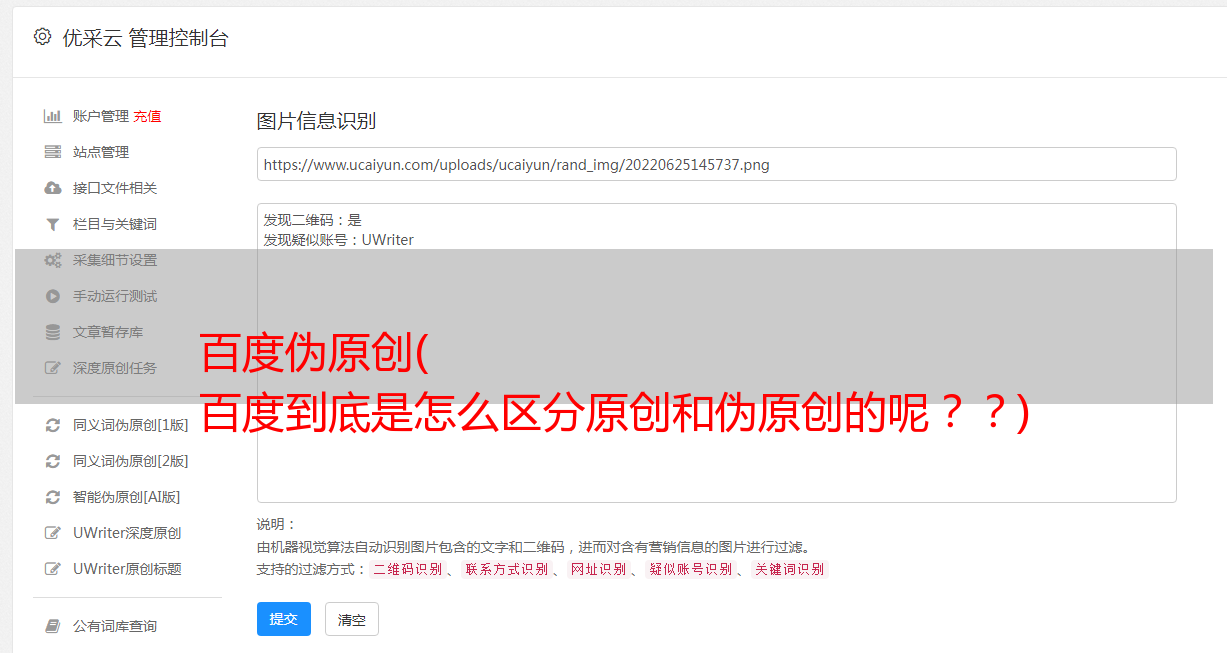The image size is (1227, 653).
Task: Open 深度原创任务 menu item
Action: pyautogui.click(x=115, y=368)
